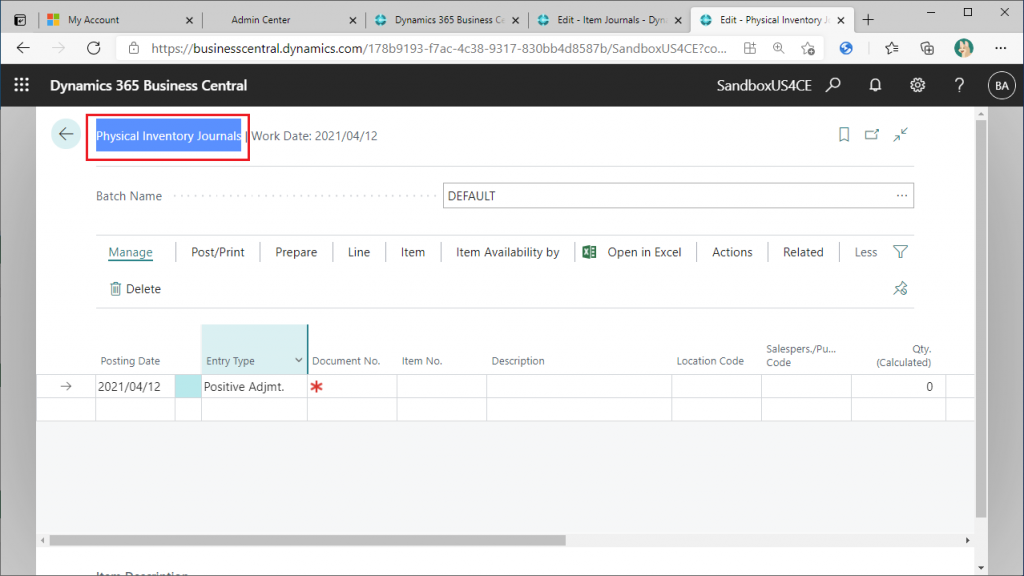This screenshot has width=1024, height=576.
Task: Show fewer options with Less
Action: click(866, 252)
